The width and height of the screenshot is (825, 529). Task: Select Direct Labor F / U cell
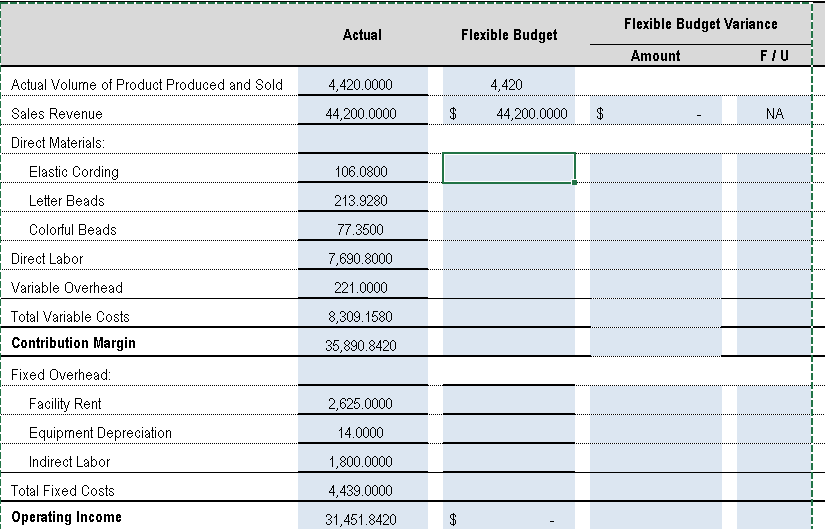pyautogui.click(x=774, y=255)
